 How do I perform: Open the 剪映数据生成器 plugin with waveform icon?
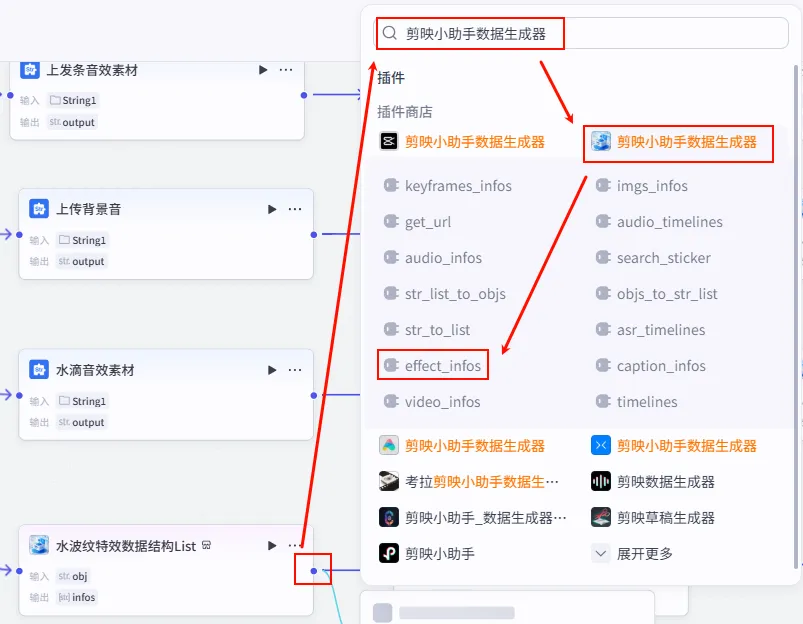[x=652, y=482]
